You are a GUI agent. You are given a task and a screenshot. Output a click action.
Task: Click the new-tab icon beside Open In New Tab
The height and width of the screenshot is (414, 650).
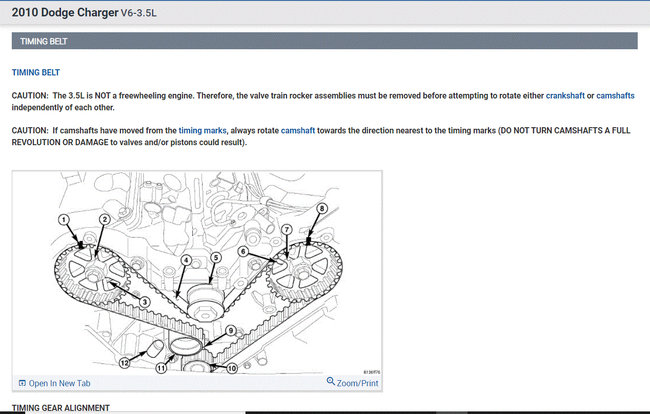pyautogui.click(x=22, y=383)
